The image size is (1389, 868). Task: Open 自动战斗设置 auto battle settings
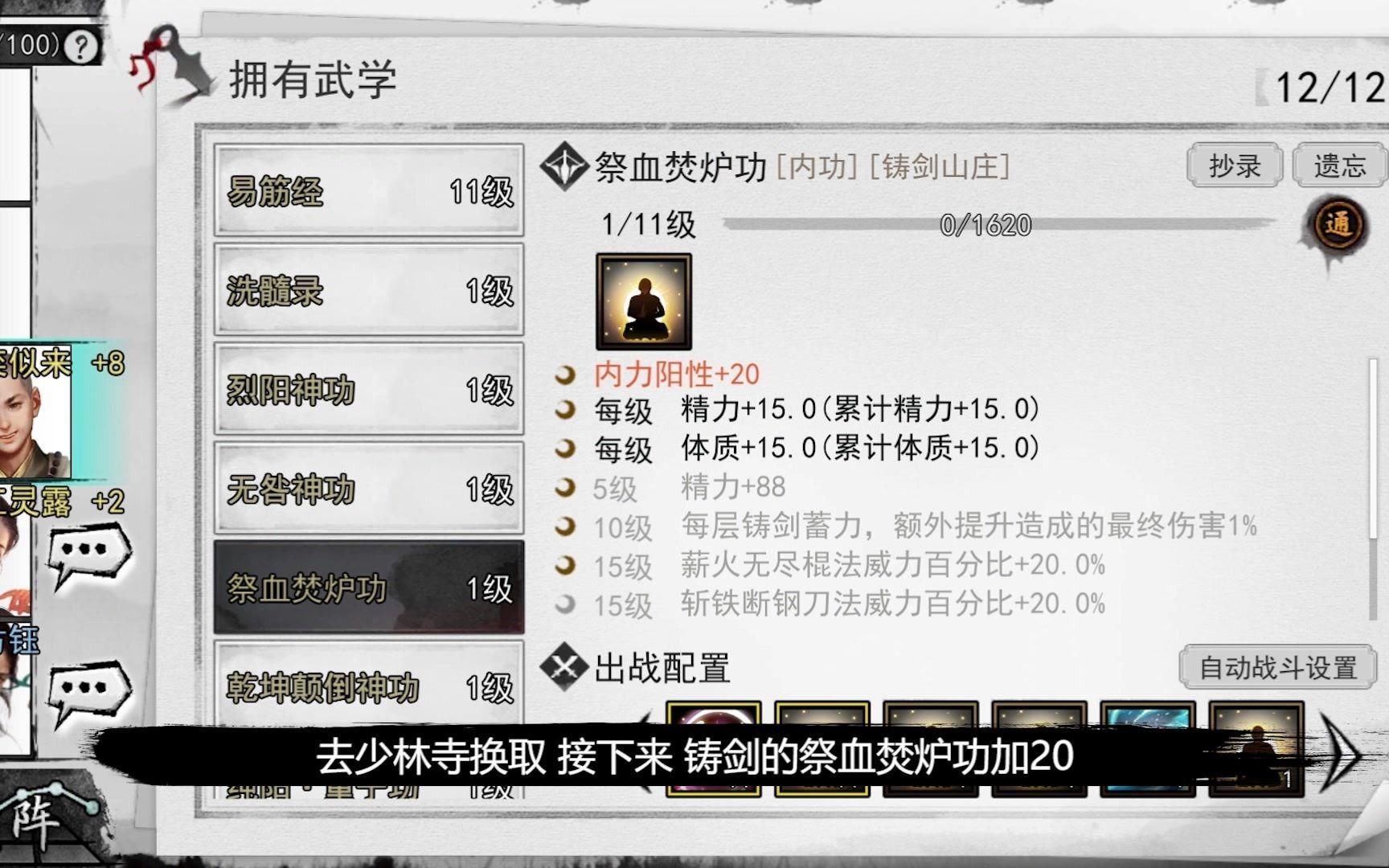point(1278,667)
